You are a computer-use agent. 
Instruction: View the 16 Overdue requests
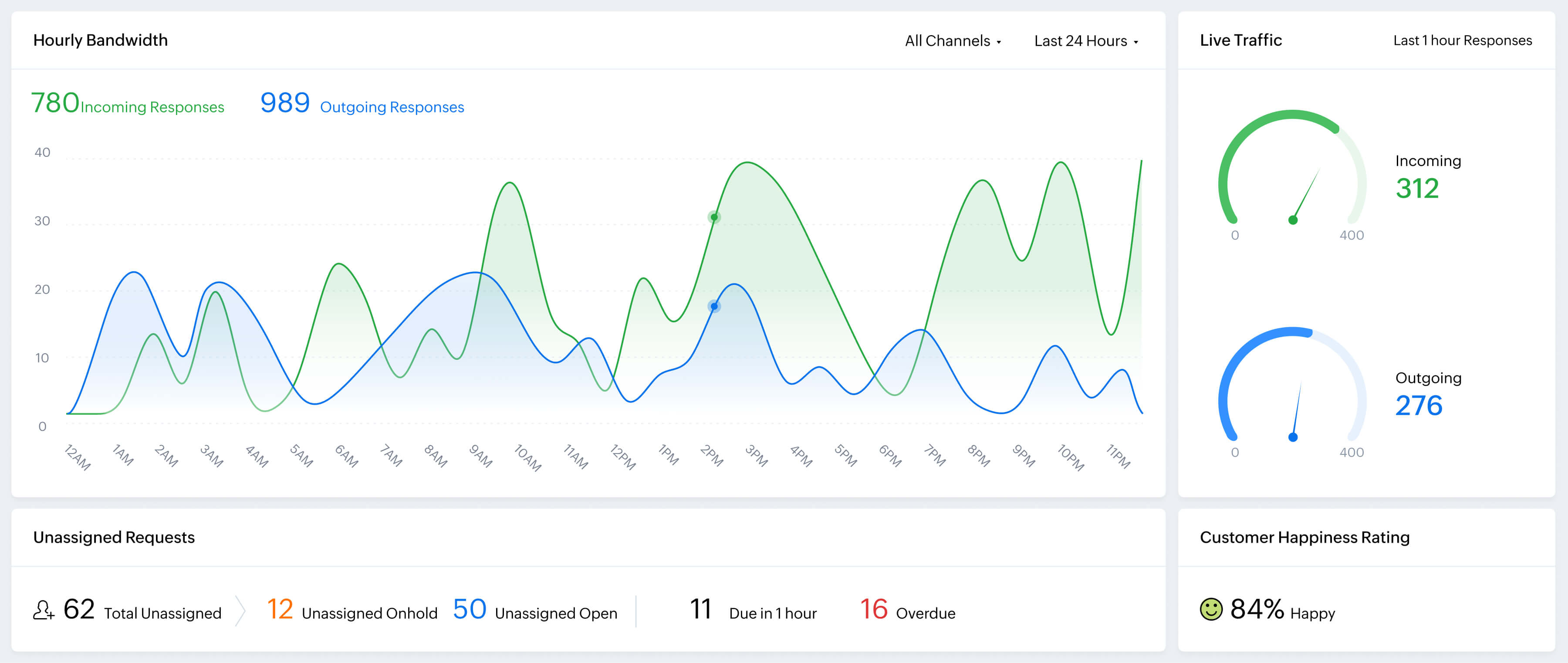point(907,611)
